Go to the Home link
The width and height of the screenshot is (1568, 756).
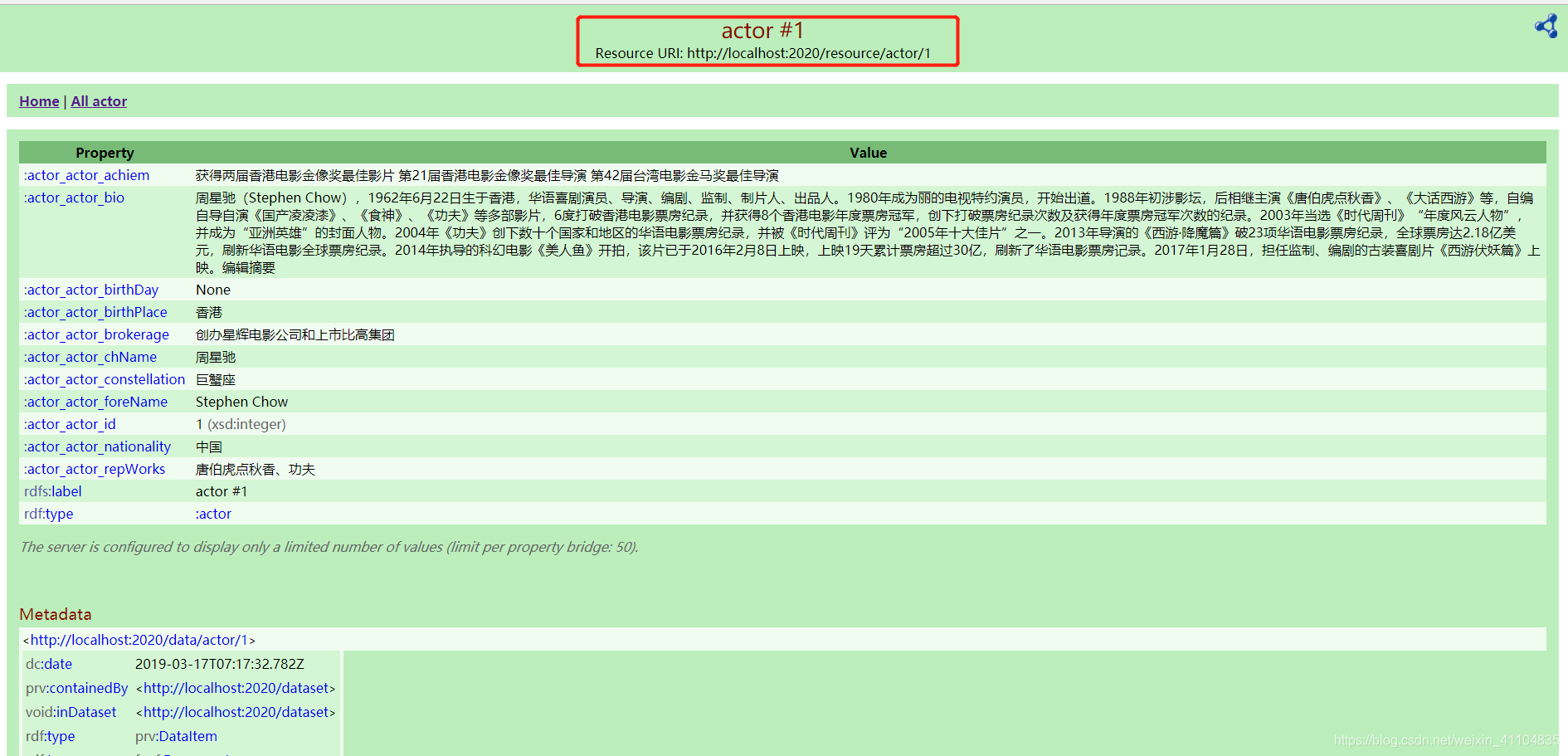pos(39,101)
